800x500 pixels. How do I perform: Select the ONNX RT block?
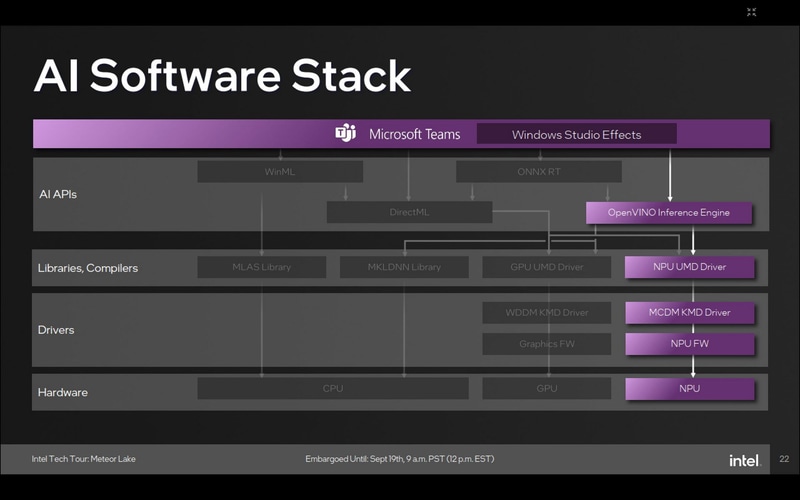[x=539, y=172]
